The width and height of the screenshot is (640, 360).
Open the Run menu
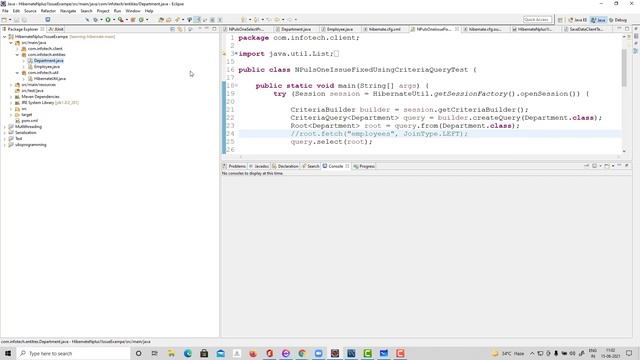[x=117, y=11]
